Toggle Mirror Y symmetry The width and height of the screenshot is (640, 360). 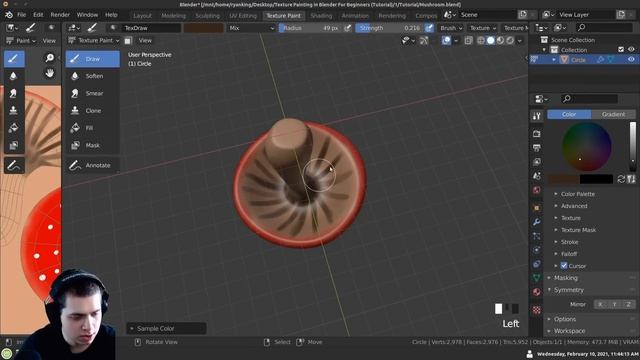[614, 304]
